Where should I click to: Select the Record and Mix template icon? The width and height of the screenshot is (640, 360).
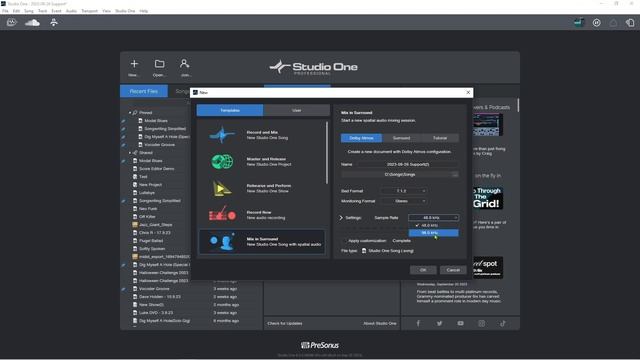222,135
